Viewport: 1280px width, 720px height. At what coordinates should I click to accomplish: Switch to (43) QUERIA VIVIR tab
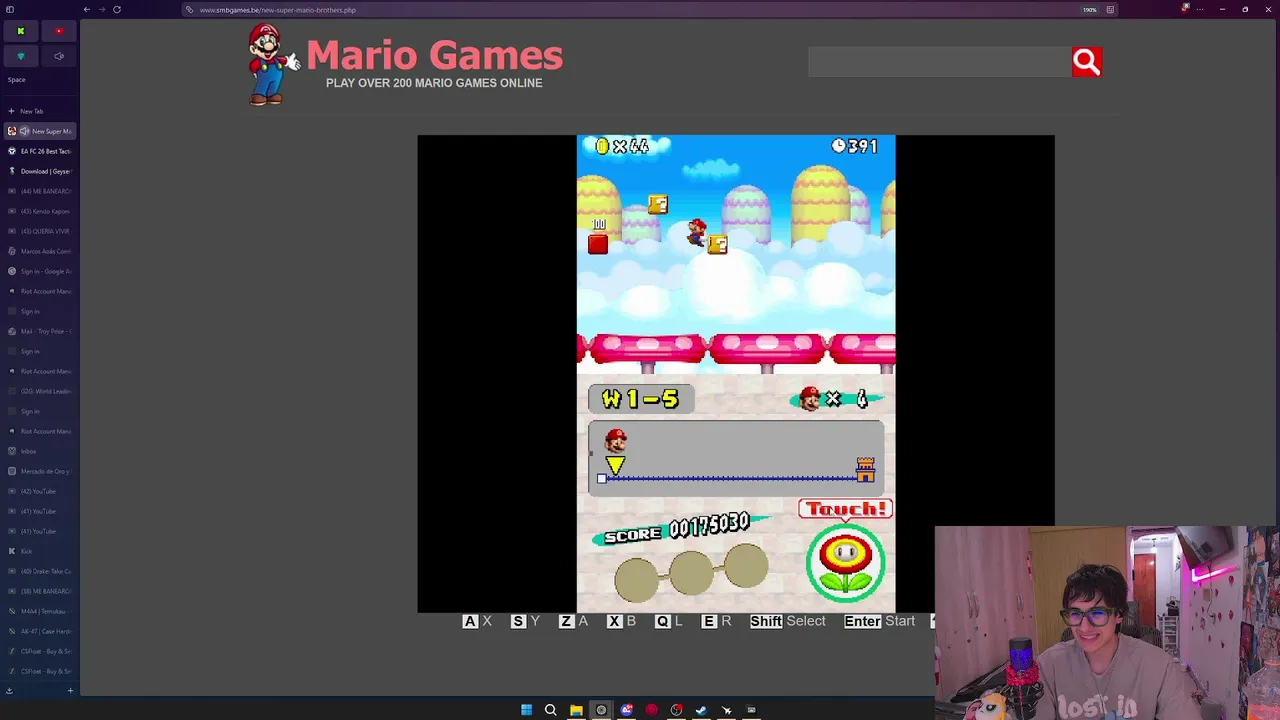tap(38, 231)
